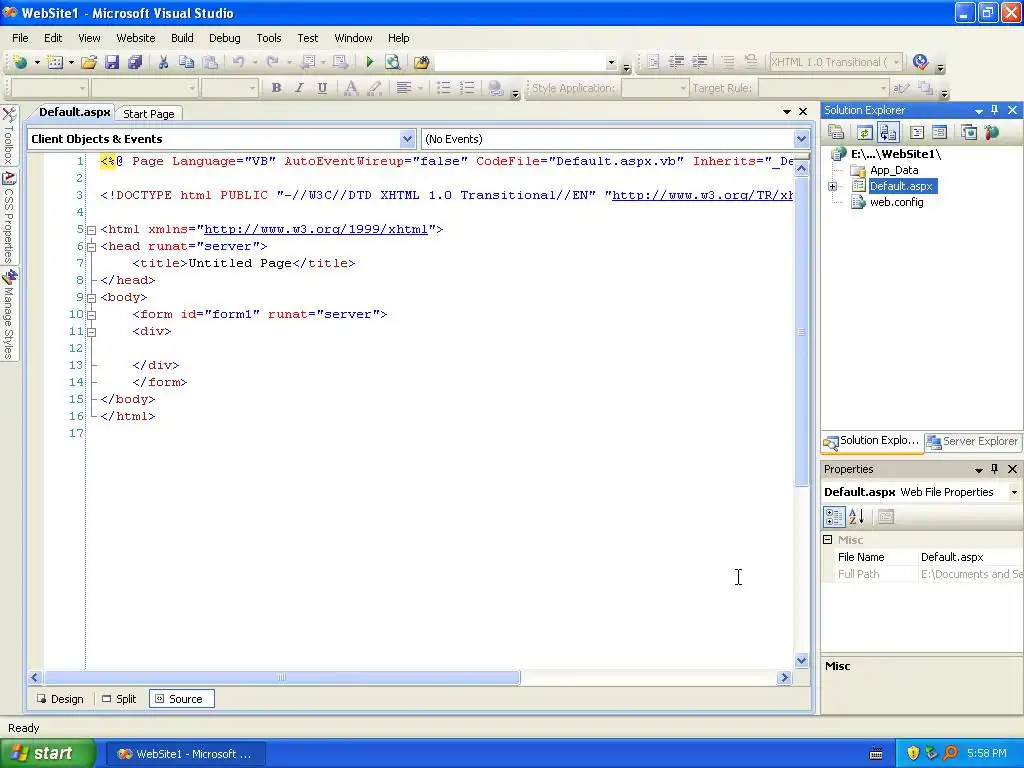
Task: Expand the Default.aspx tree node
Action: point(833,186)
